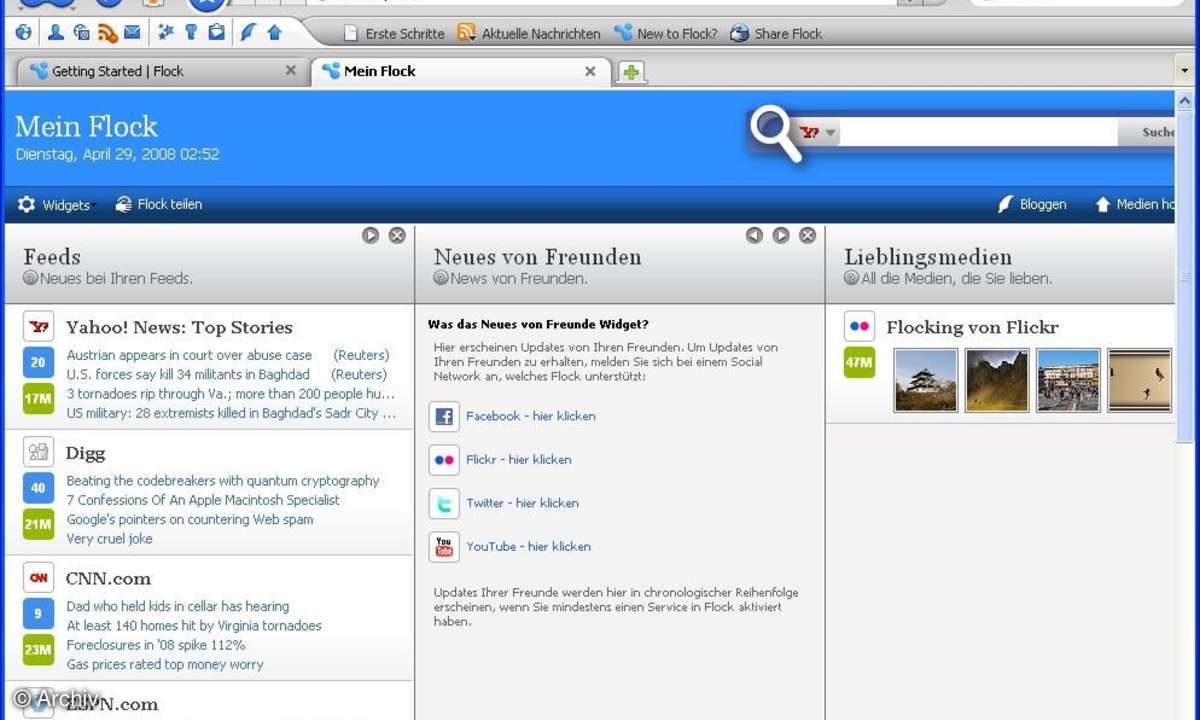Switch to the Mein Flock tab
Viewport: 1200px width, 720px height.
460,71
